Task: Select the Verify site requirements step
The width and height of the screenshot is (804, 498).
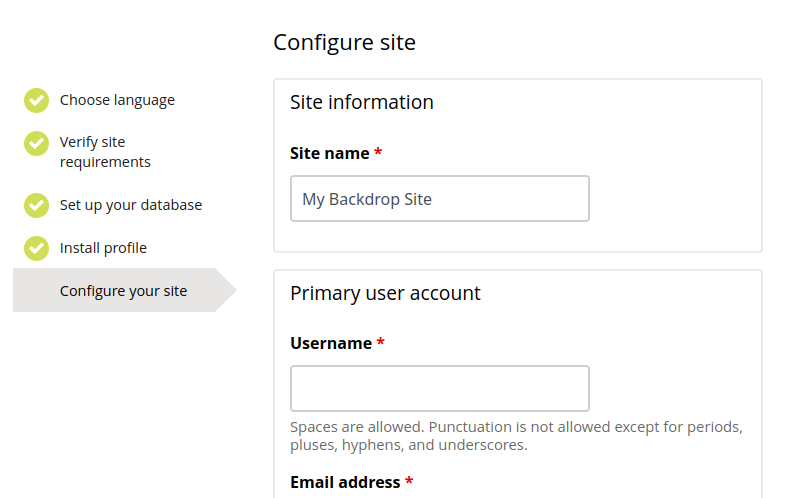Action: pyautogui.click(x=105, y=152)
